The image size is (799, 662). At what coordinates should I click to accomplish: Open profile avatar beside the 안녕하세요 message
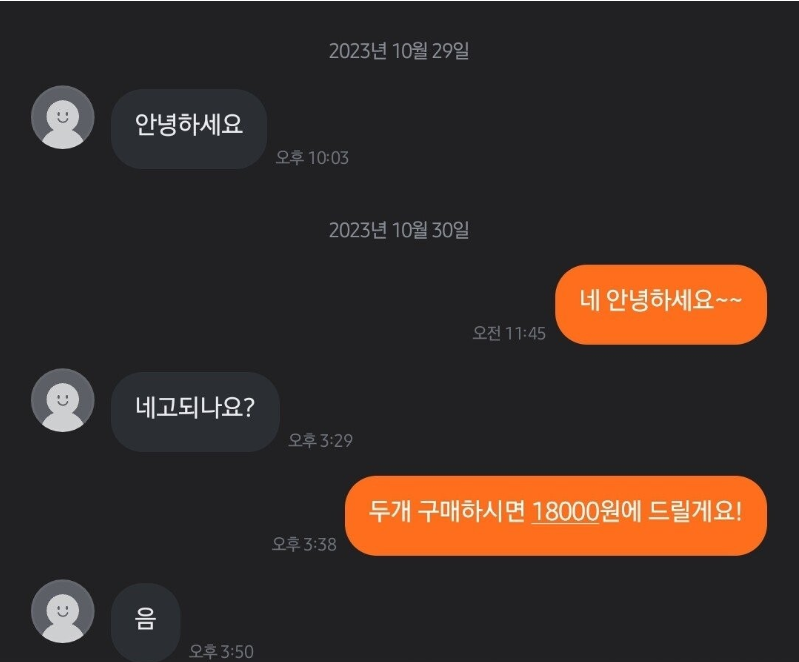[63, 117]
